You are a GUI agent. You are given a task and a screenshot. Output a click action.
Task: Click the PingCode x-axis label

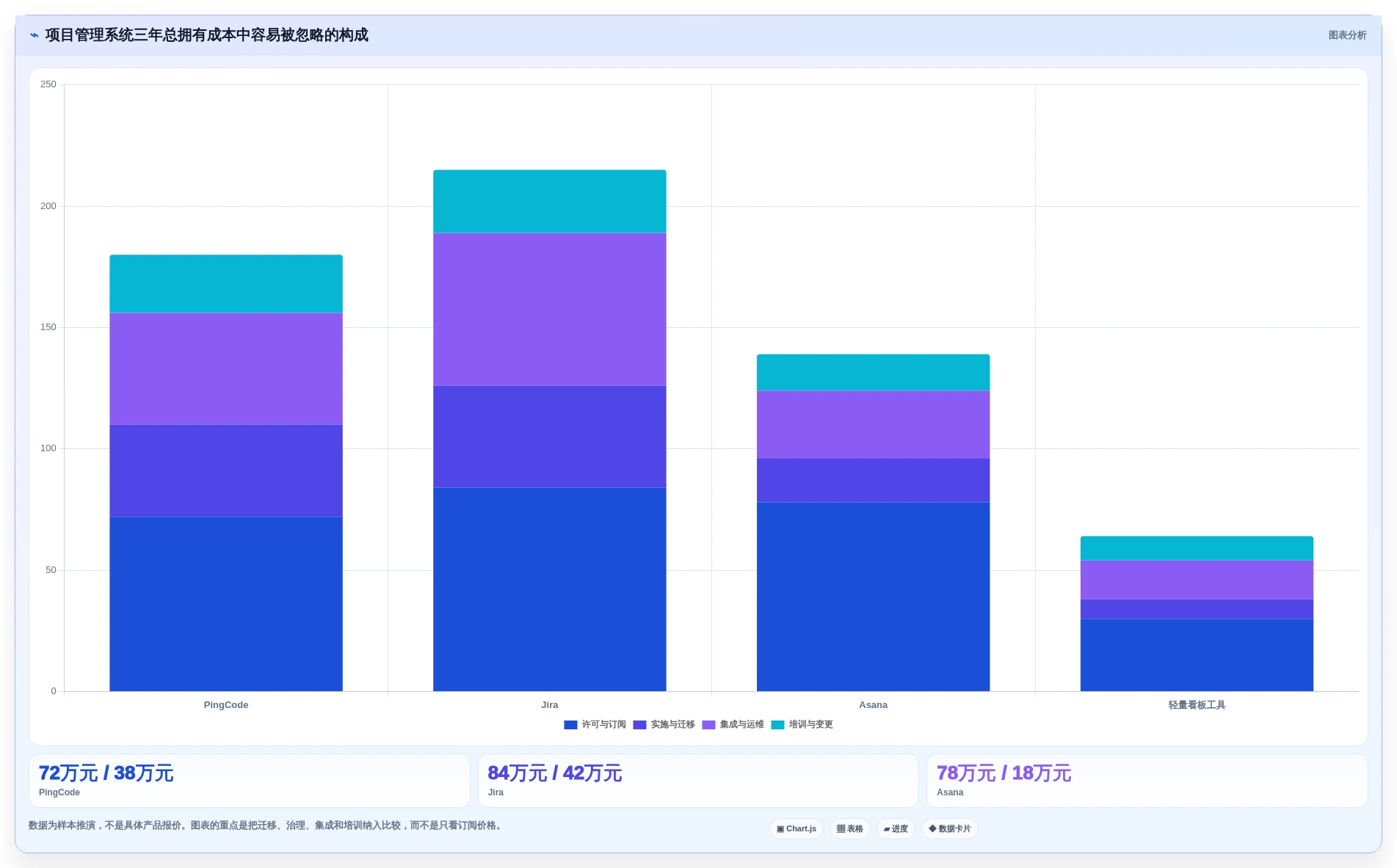coord(226,705)
